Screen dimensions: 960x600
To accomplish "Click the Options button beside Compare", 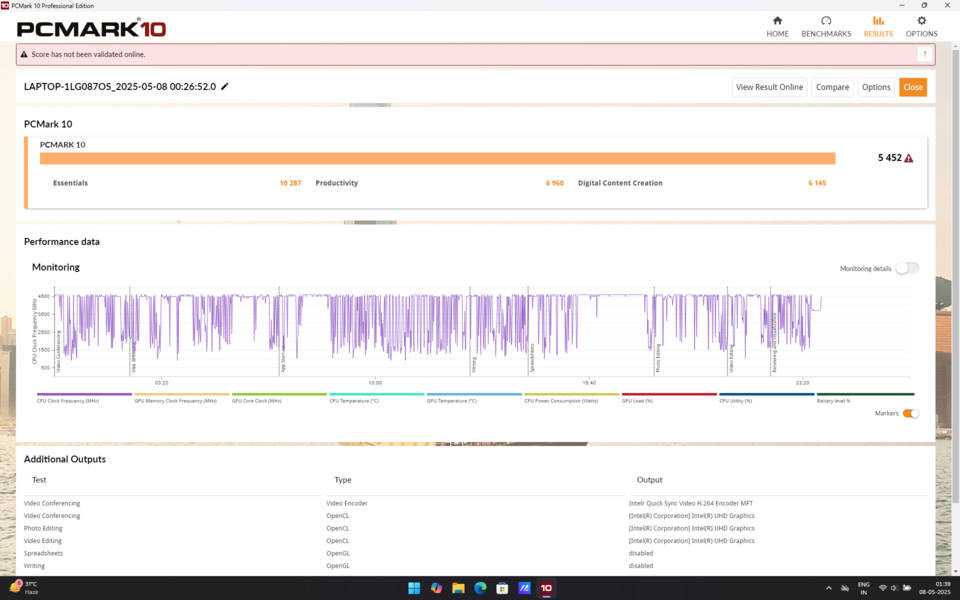I will [876, 87].
